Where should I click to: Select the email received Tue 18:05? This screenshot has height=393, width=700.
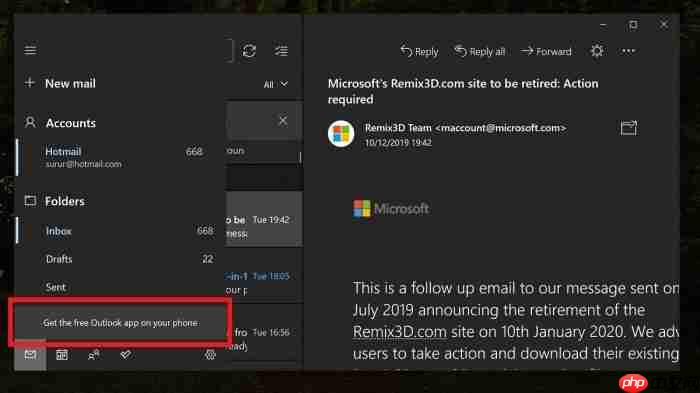coord(264,276)
